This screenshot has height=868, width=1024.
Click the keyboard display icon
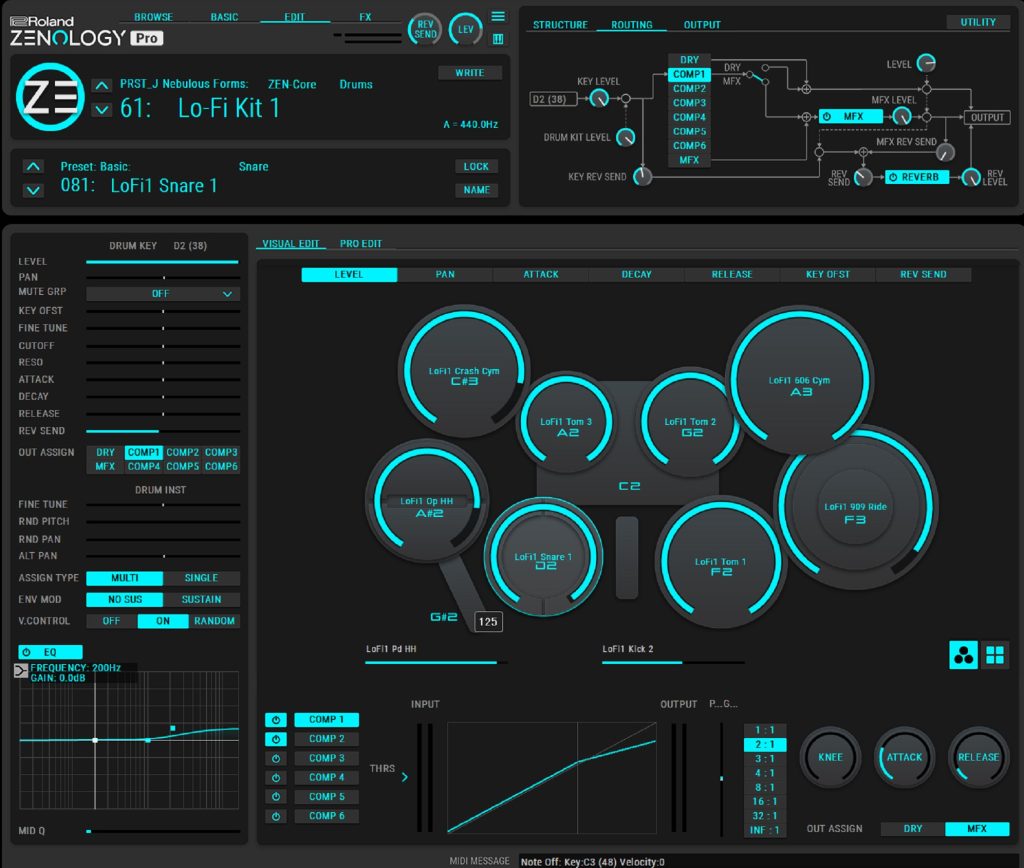[498, 39]
